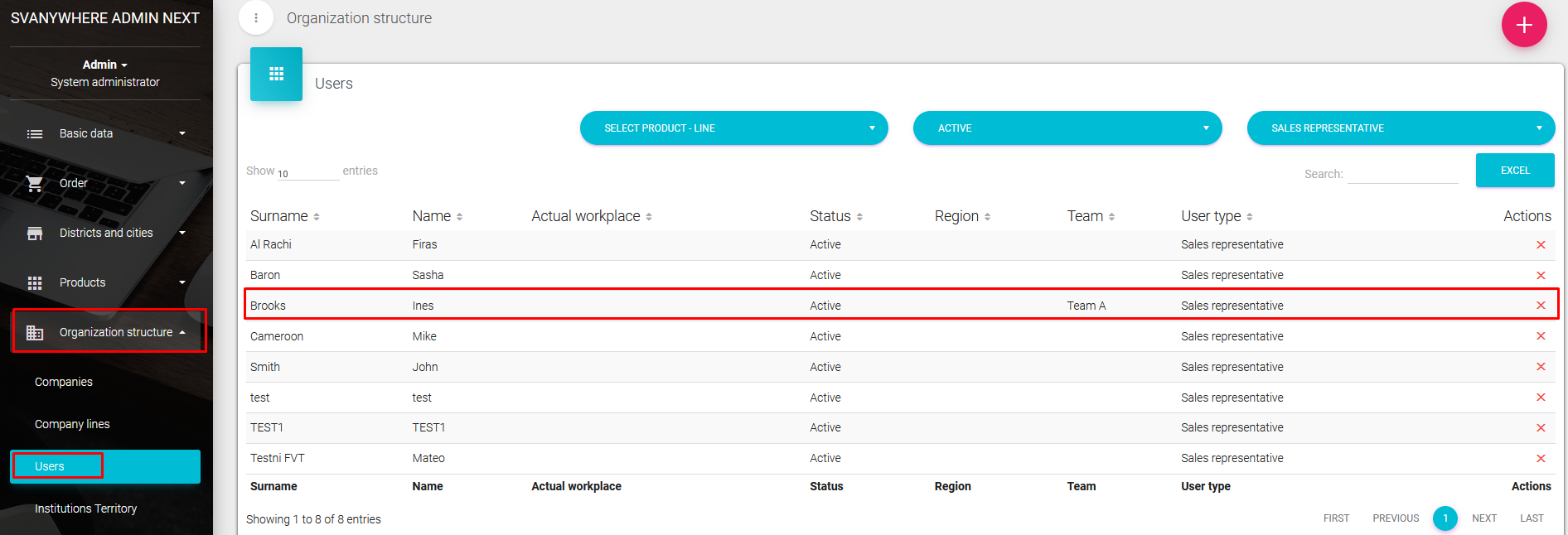Click delete X for Testni FVT row
The width and height of the screenshot is (1568, 535).
[1540, 459]
